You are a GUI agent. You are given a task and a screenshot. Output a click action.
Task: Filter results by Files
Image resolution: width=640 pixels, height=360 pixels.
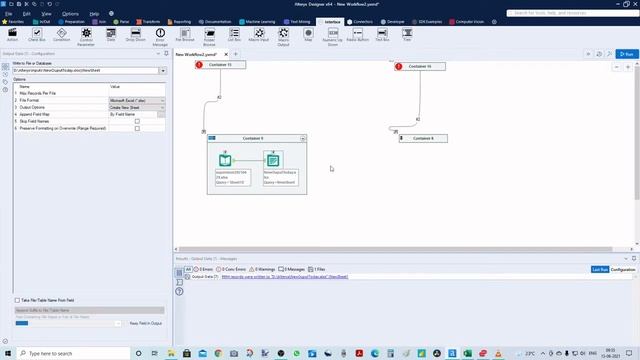coord(317,269)
